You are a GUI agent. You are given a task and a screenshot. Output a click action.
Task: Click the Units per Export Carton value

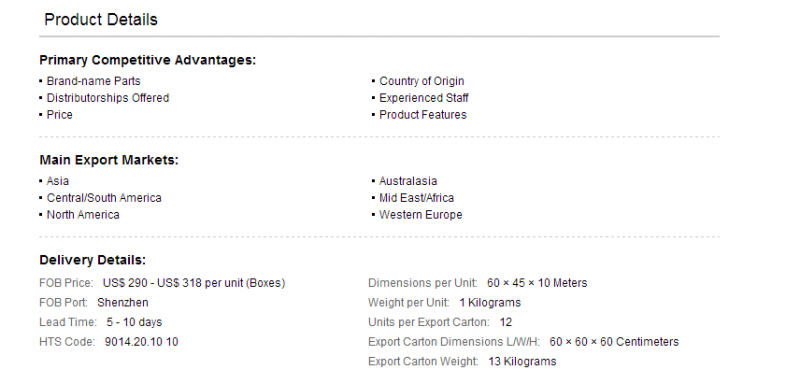pos(506,322)
